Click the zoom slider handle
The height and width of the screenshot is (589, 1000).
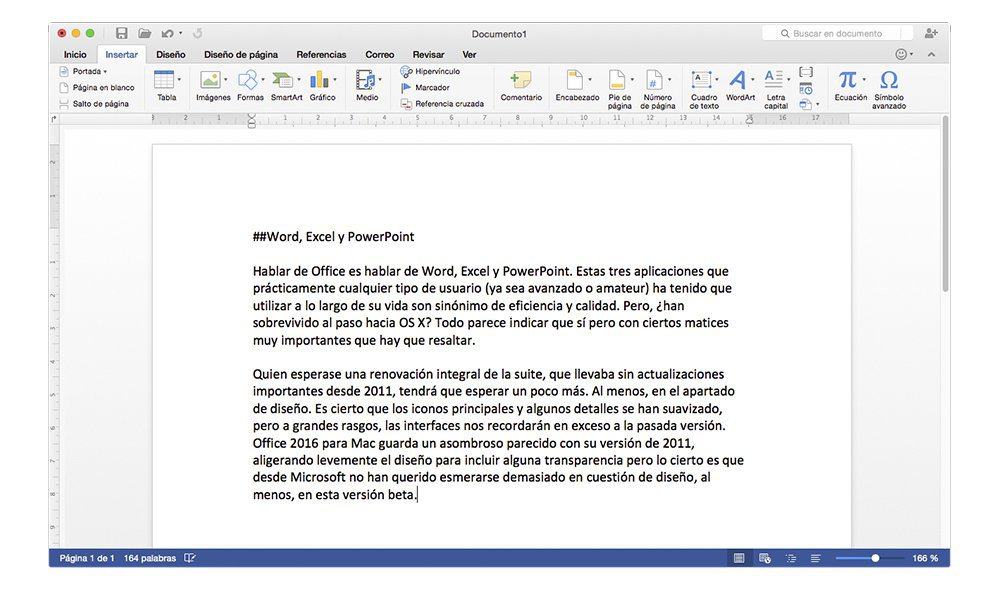876,558
